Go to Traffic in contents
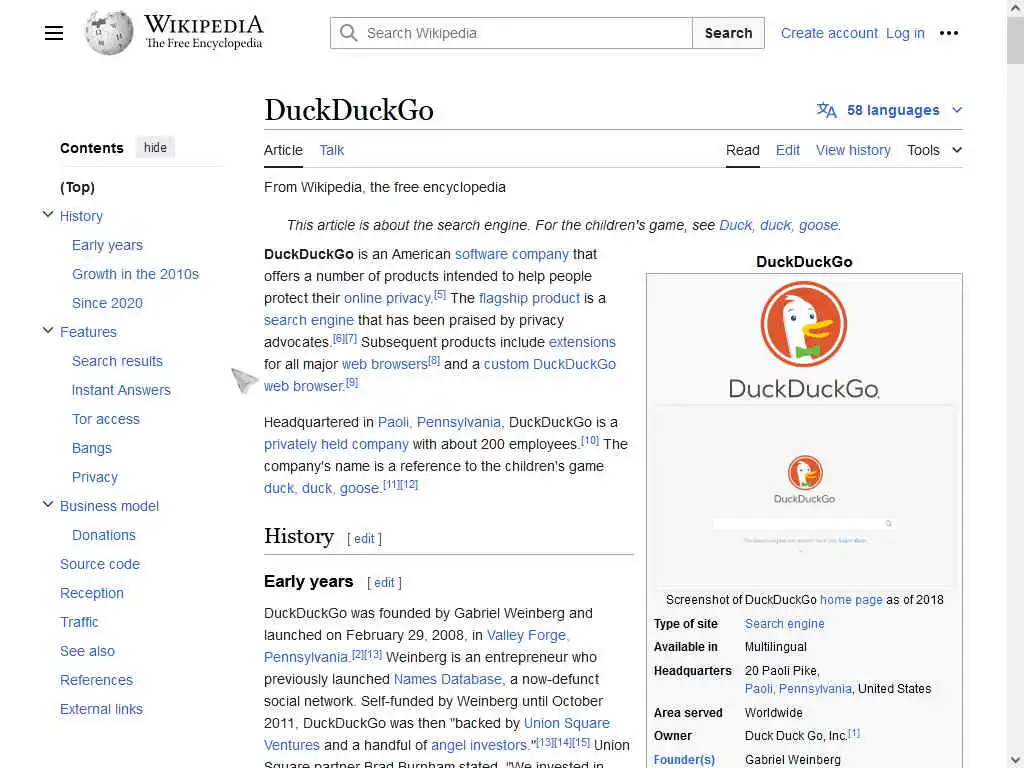Viewport: 1024px width, 768px height. [x=79, y=622]
